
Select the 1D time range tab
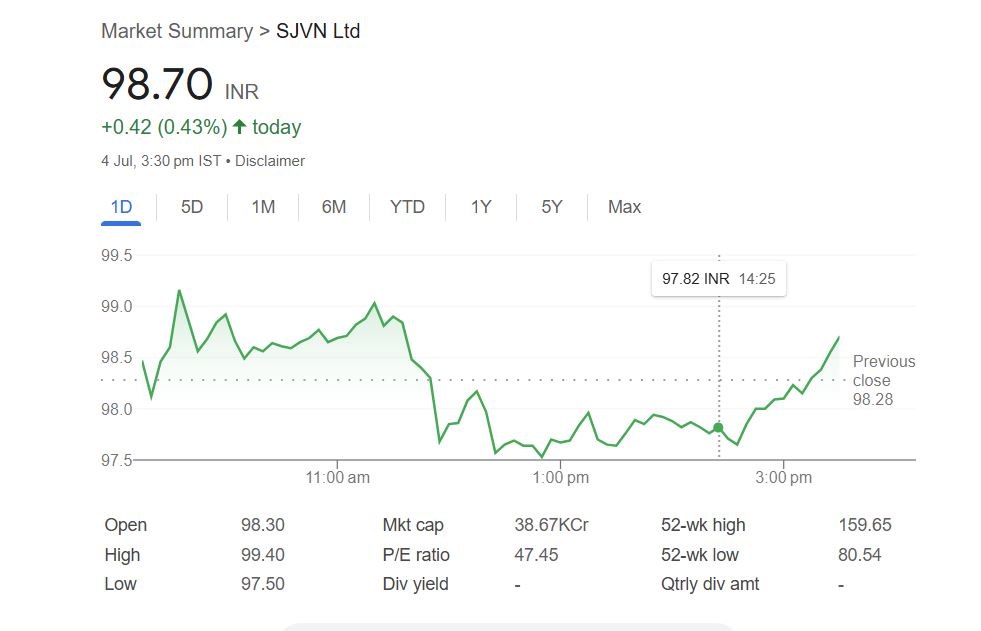(x=121, y=207)
